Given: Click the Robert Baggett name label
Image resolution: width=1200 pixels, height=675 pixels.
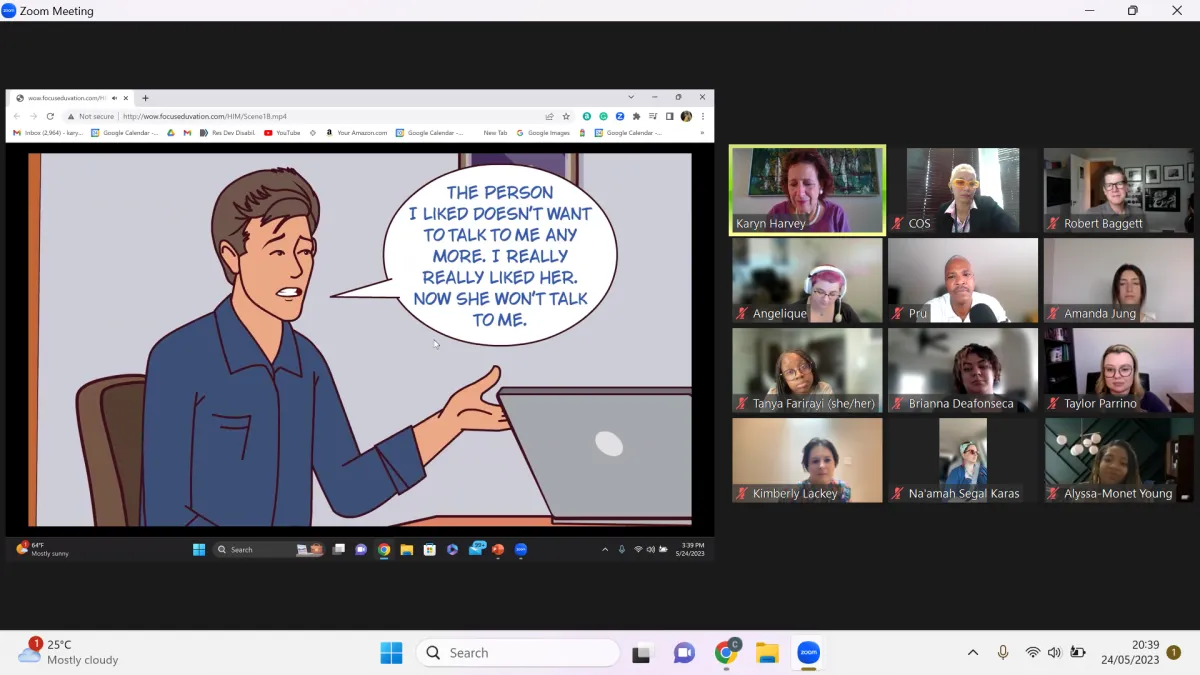Looking at the screenshot, I should coord(1103,224).
